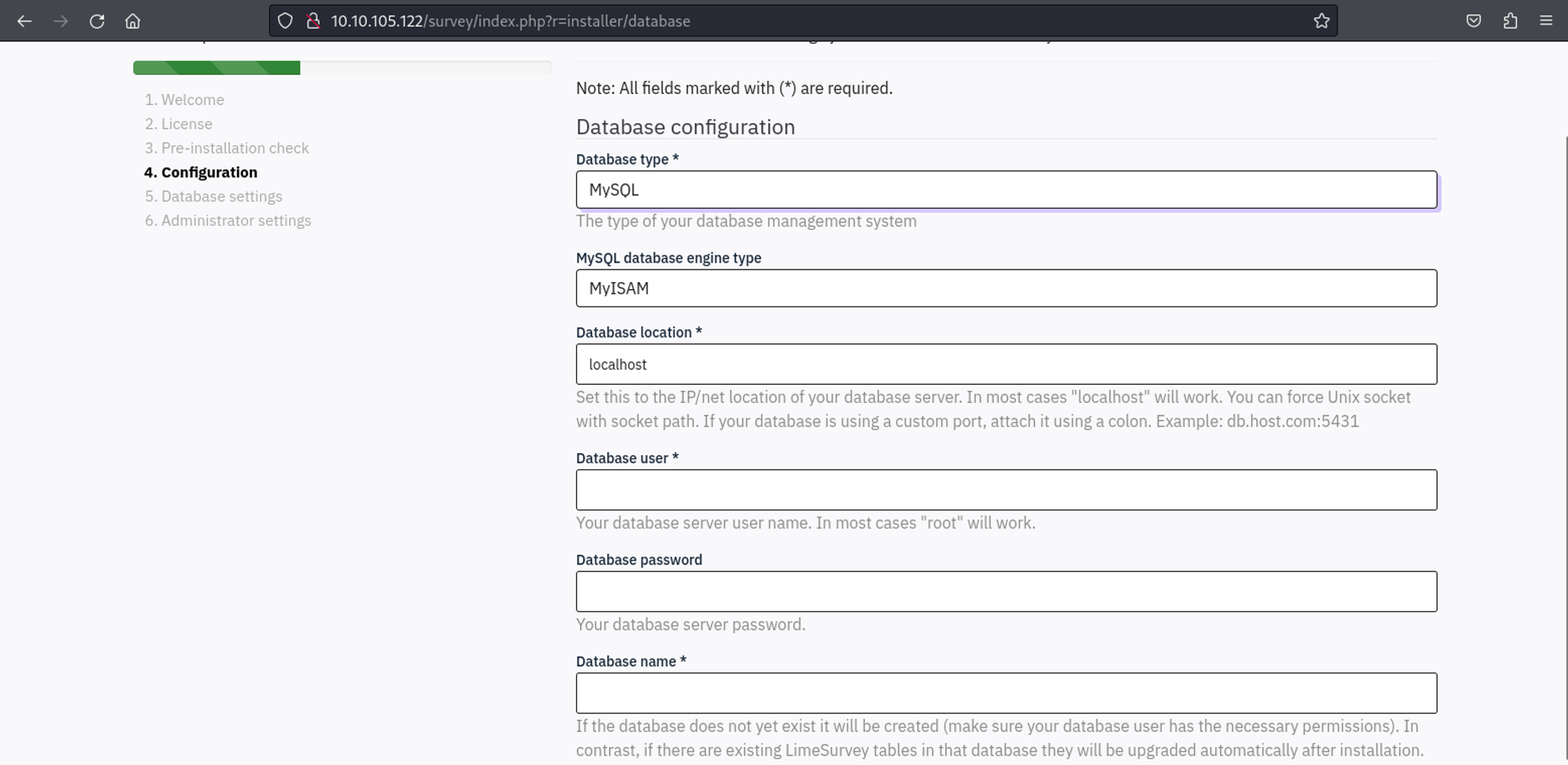Open the tracking protection shield icon
The width and height of the screenshot is (1568, 765).
coord(285,21)
